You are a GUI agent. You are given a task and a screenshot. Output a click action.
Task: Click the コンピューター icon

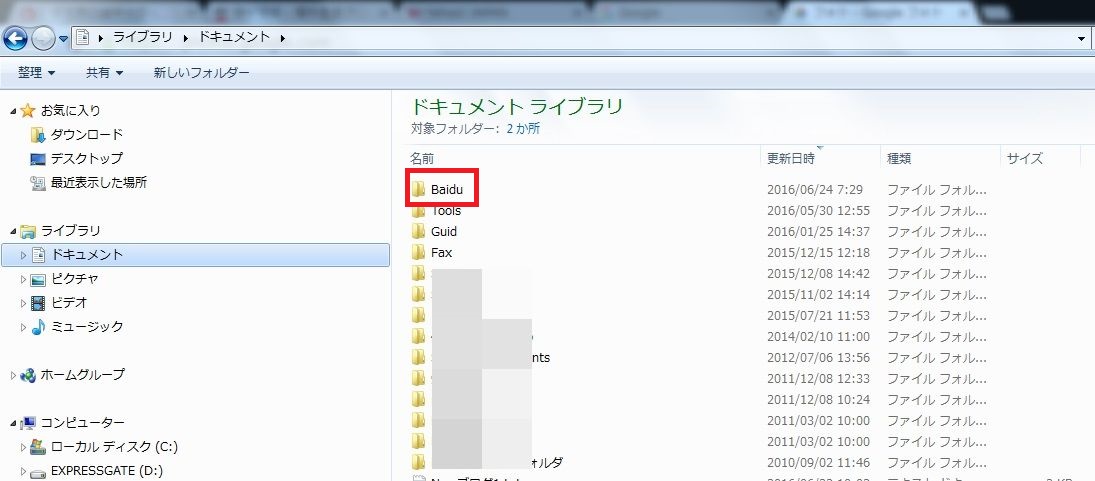(28, 423)
